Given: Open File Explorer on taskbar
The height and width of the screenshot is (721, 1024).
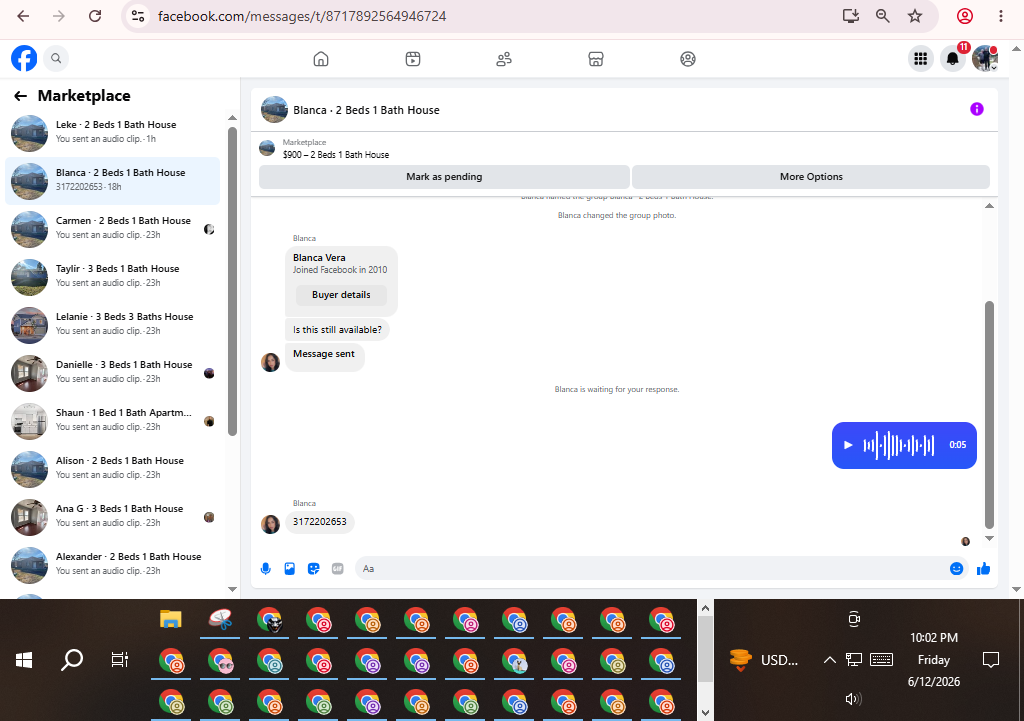Looking at the screenshot, I should coord(170,618).
